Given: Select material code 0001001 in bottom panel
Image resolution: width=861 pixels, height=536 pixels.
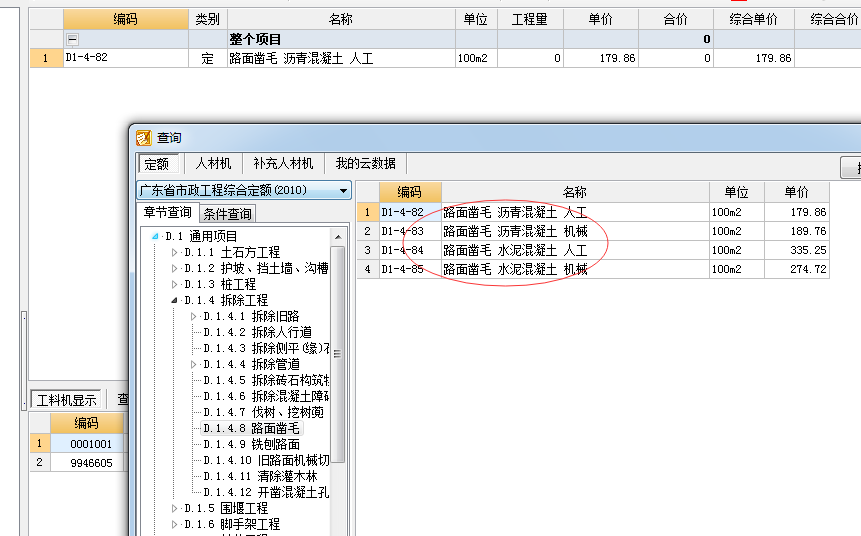Looking at the screenshot, I should click(x=87, y=444).
